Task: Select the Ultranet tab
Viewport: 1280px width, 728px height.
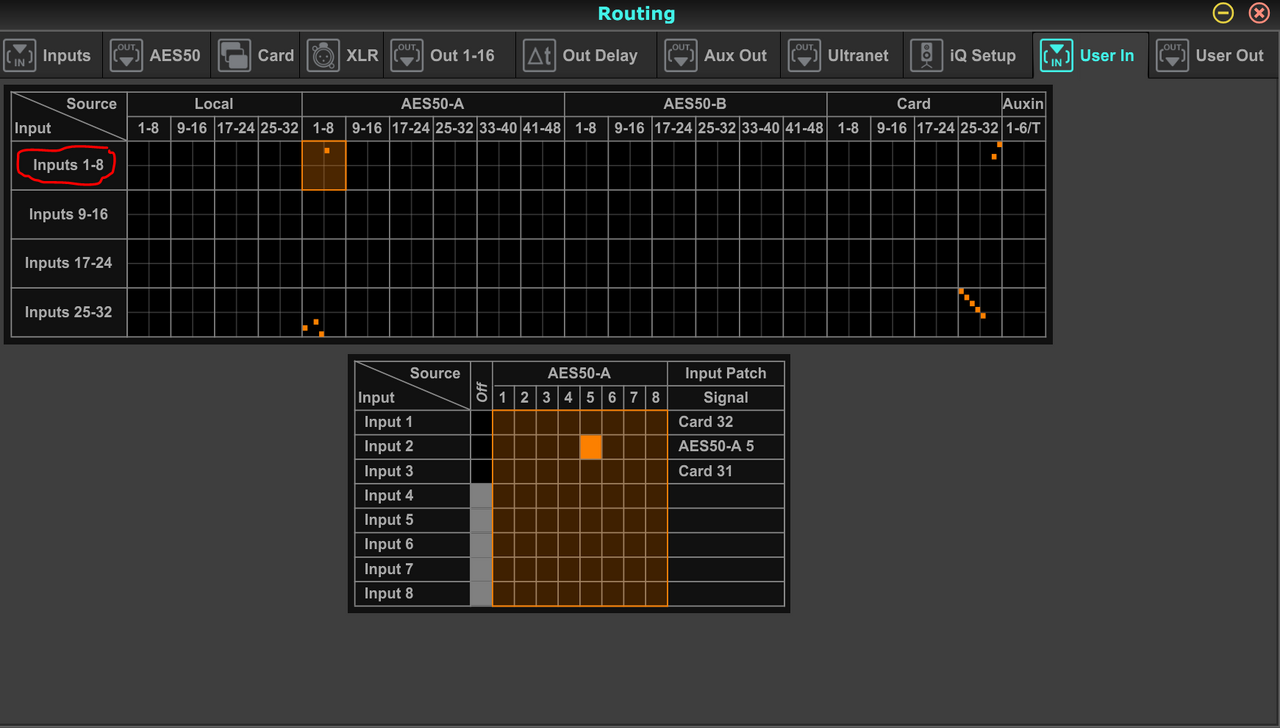Action: click(840, 55)
